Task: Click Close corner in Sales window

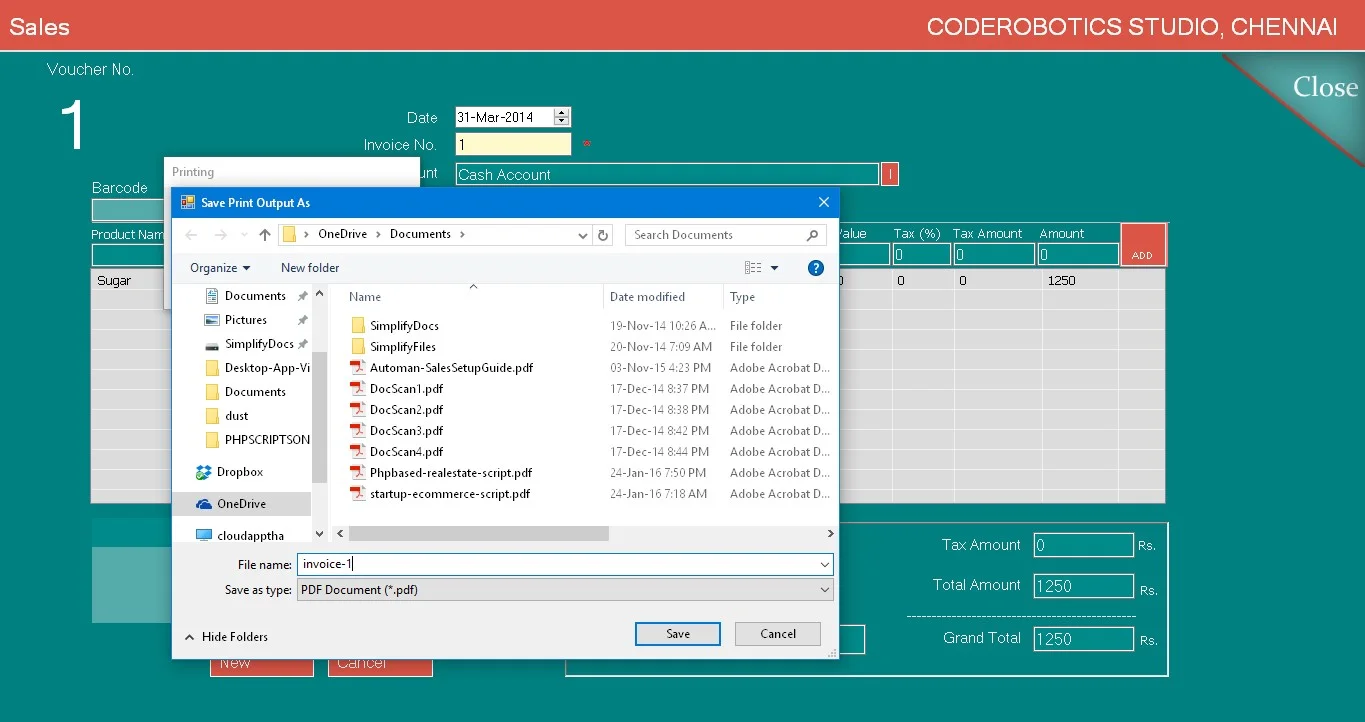Action: 1325,87
